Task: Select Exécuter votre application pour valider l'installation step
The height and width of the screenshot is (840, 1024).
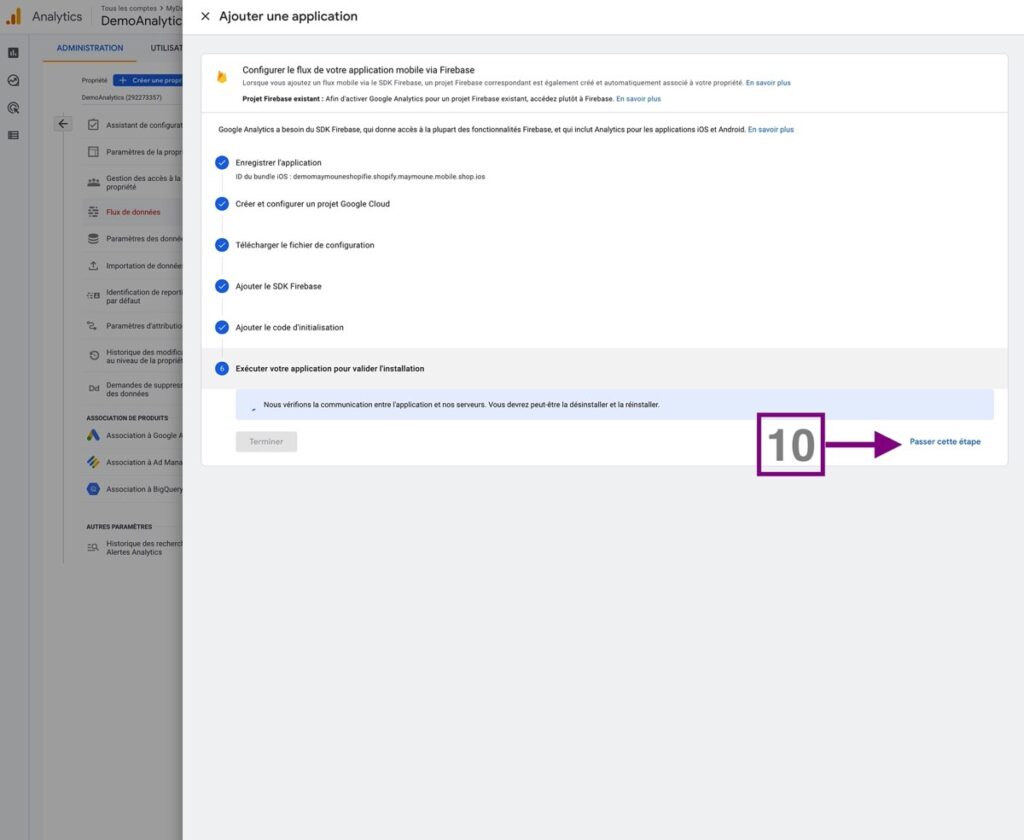Action: coord(330,368)
